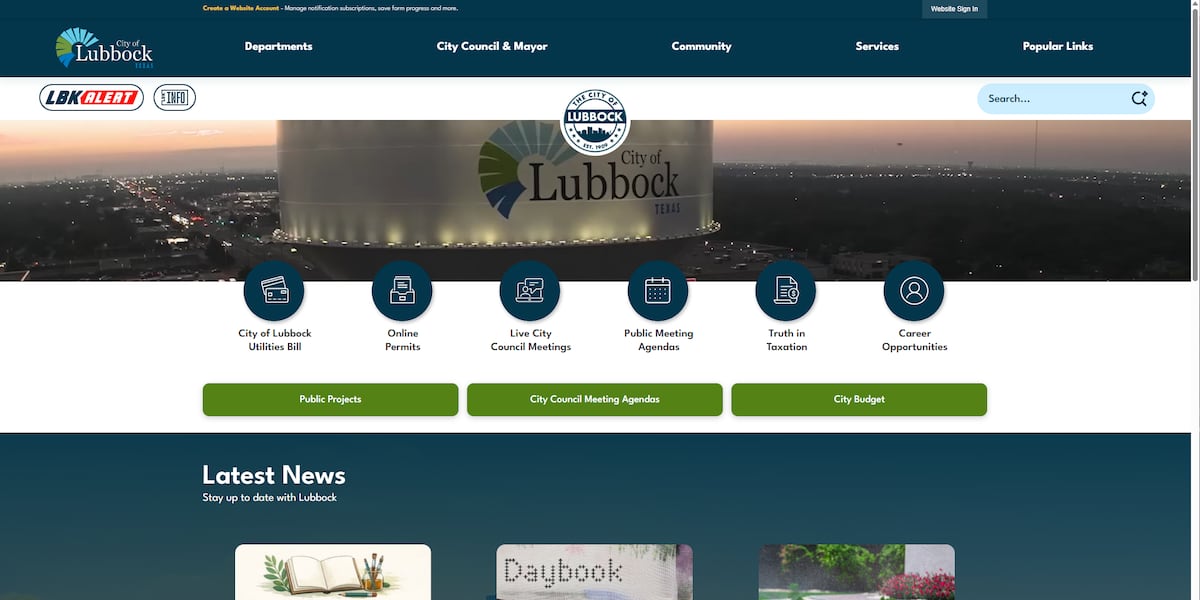Click the Truth in Taxation text label
This screenshot has width=1200, height=600.
coord(787,340)
